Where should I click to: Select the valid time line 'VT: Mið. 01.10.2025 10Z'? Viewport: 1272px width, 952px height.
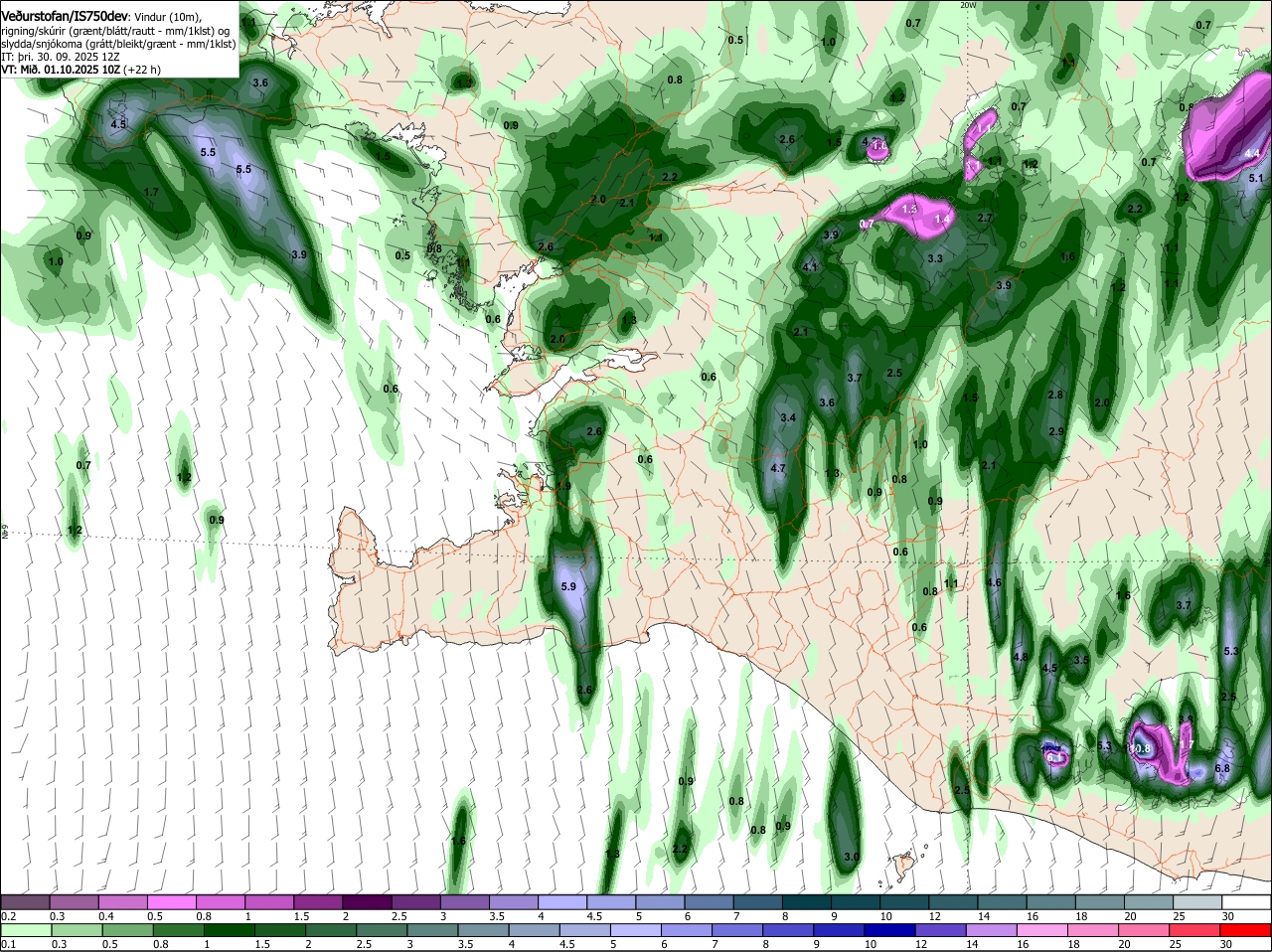61,70
